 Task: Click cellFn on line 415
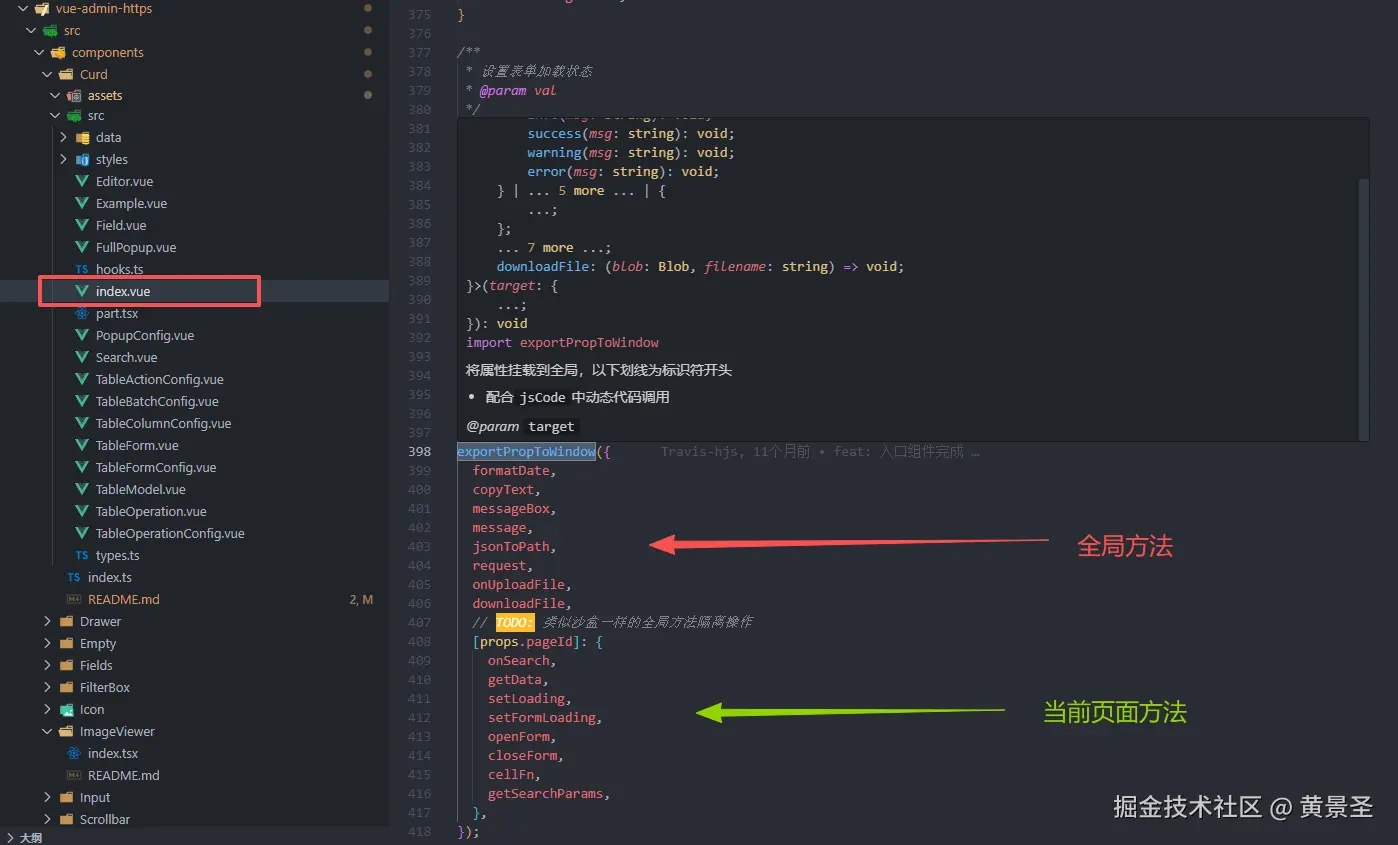[511, 775]
